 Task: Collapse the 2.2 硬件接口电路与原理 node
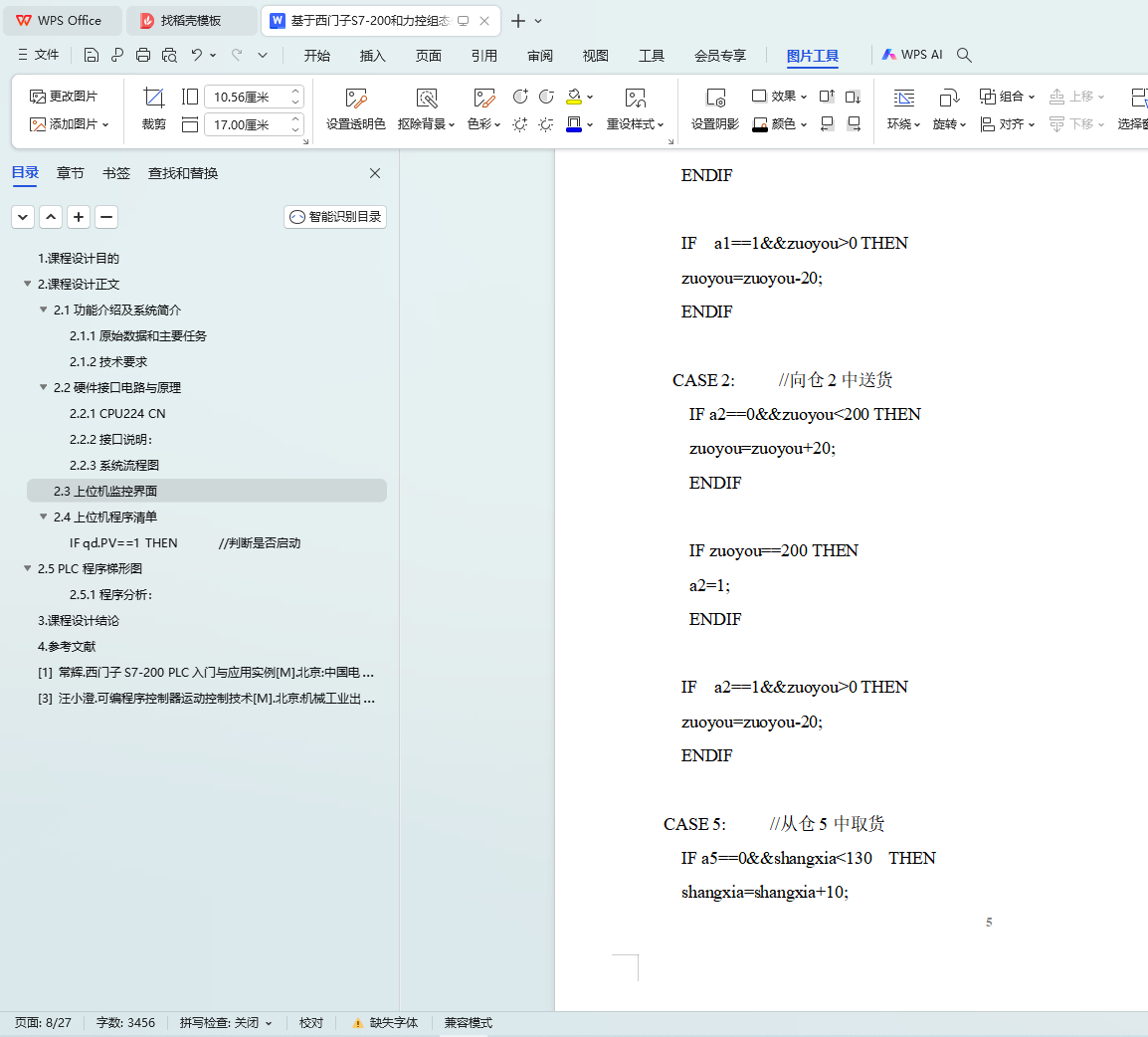click(x=43, y=387)
